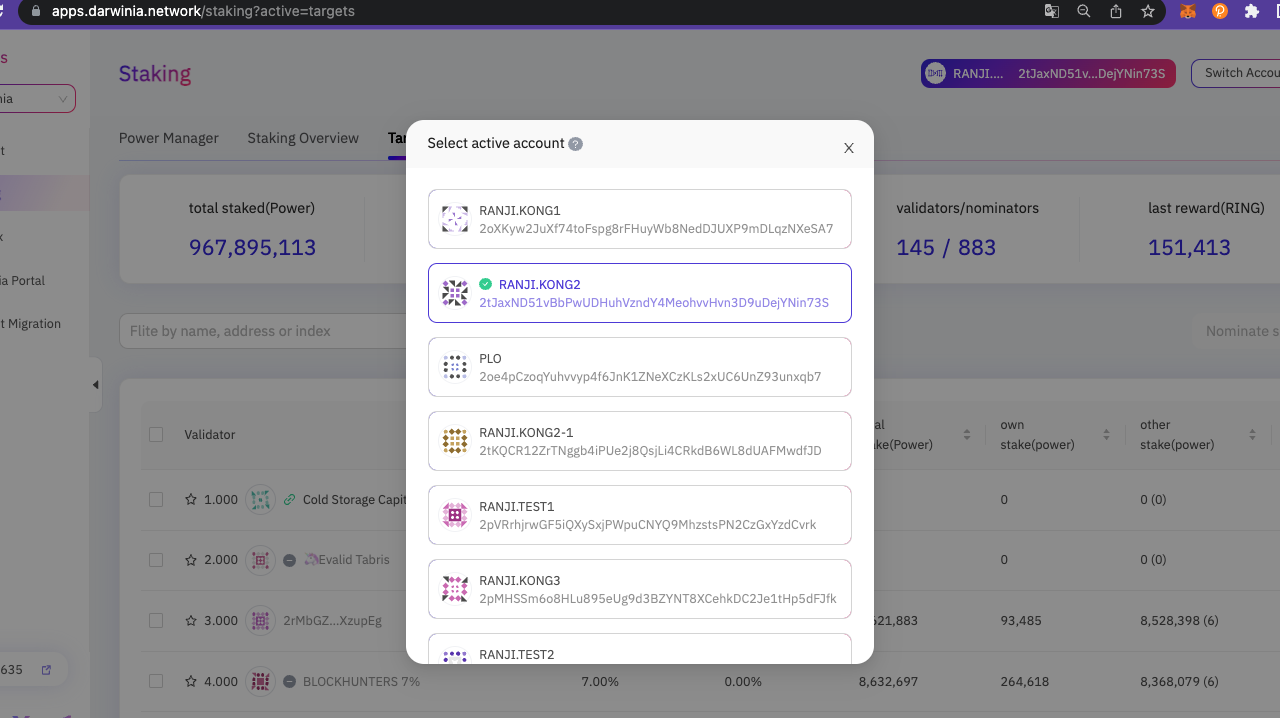Favorite the Cold Storage Capital validator via its star
Viewport: 1280px width, 718px height.
[189, 499]
